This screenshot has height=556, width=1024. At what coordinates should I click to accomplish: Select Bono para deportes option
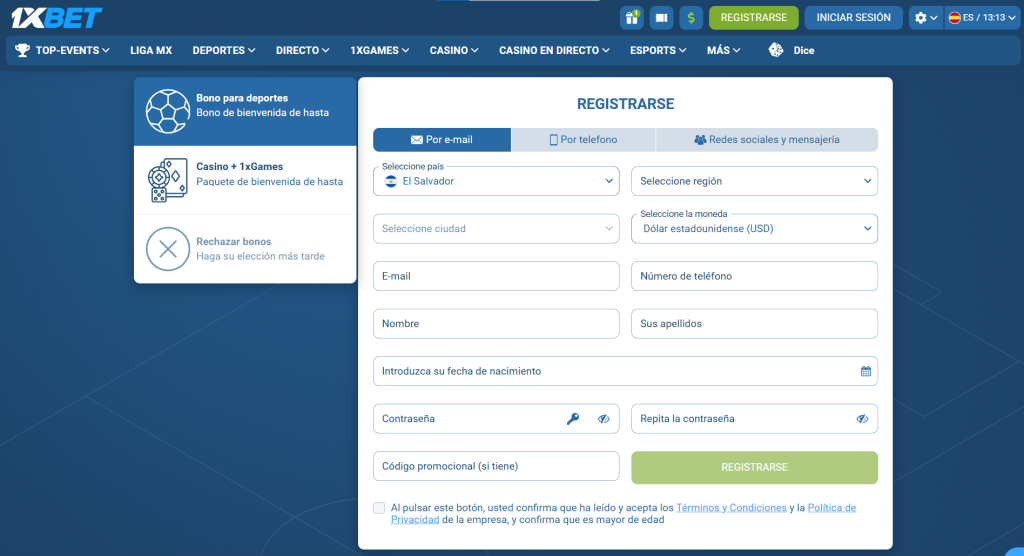click(x=245, y=112)
